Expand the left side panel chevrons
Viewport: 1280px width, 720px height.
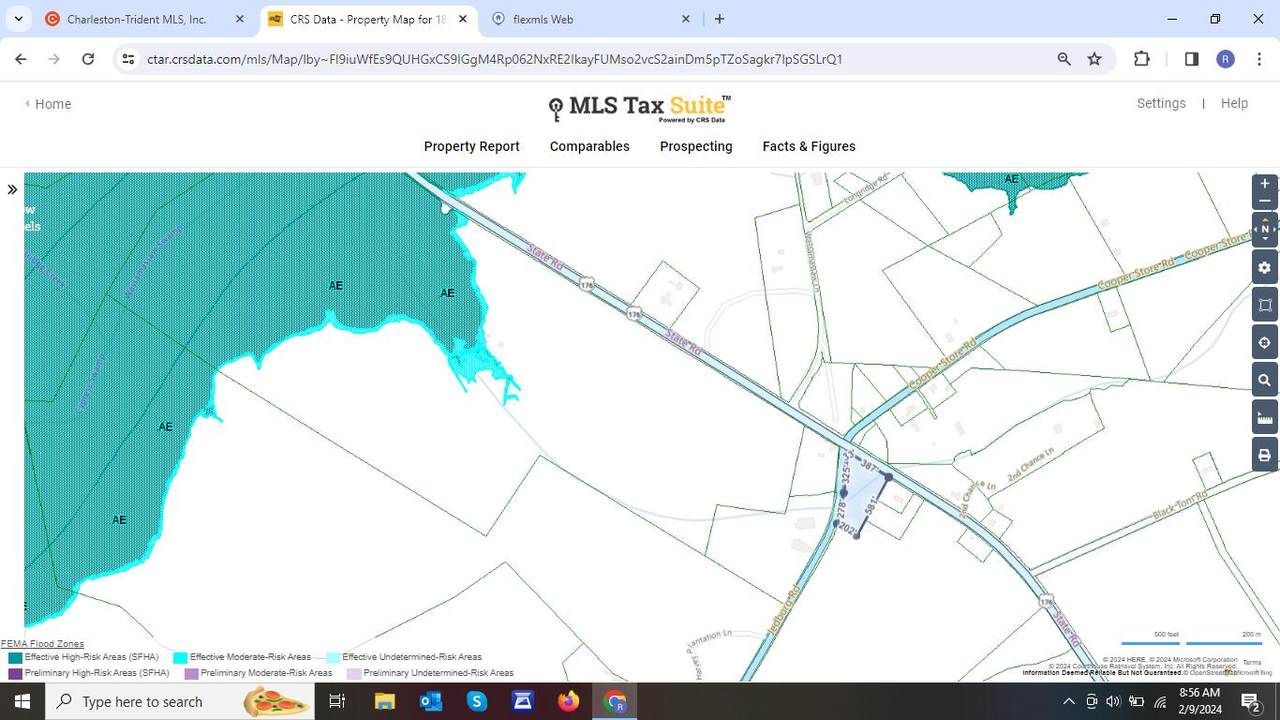pyautogui.click(x=12, y=189)
